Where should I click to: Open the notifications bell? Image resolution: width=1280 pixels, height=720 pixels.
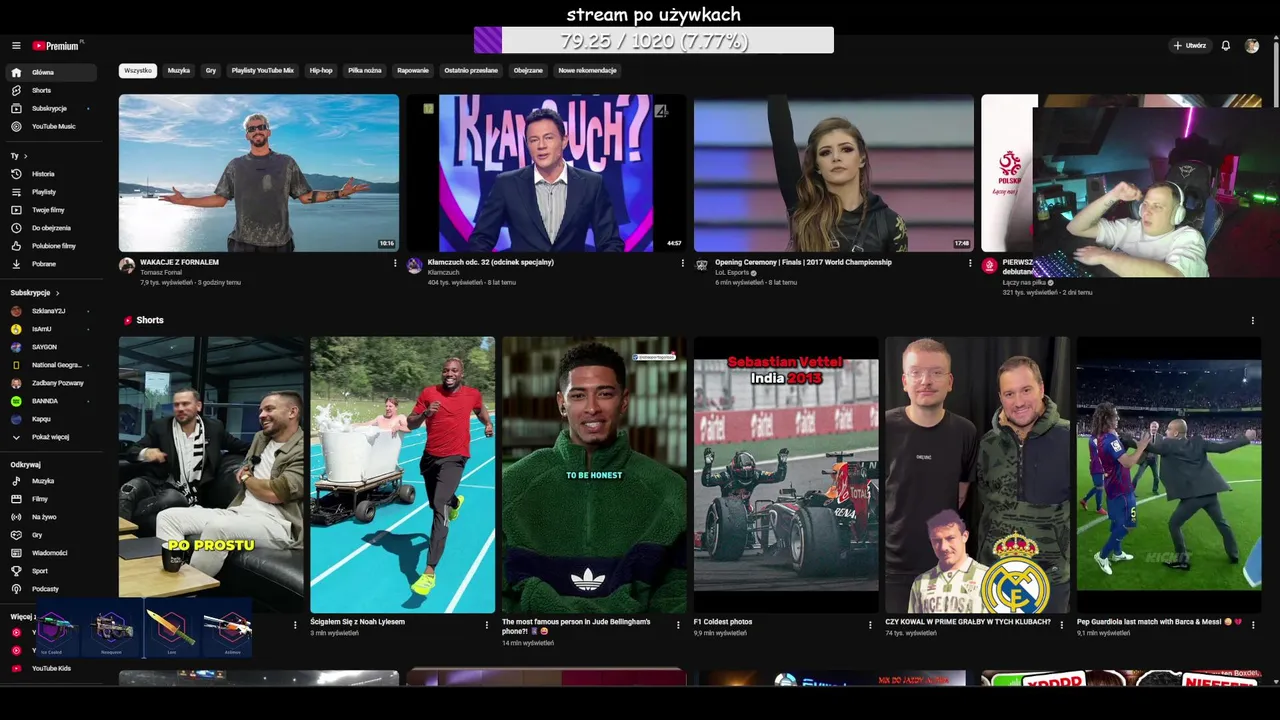1226,46
